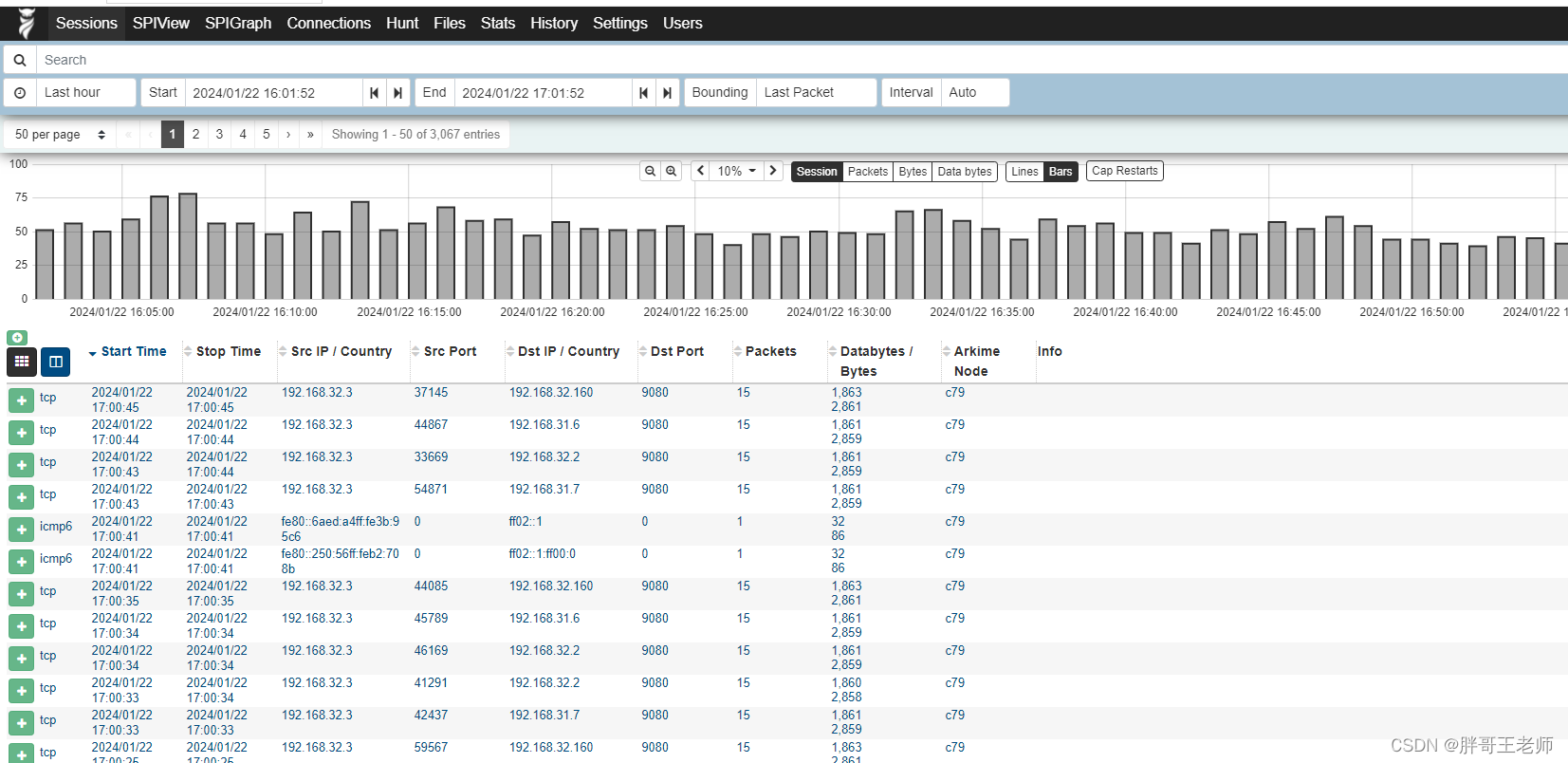Sort by Packets column header
1568x763 pixels.
(x=770, y=351)
